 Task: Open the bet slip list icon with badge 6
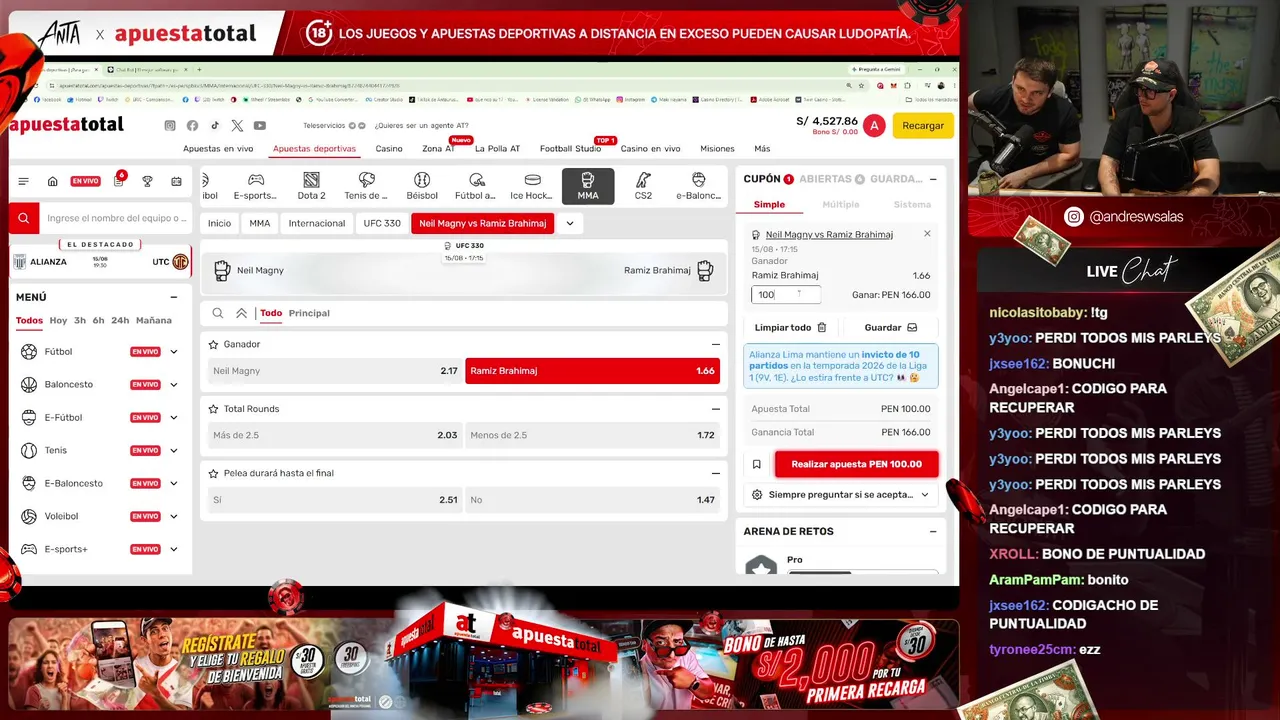(x=119, y=180)
